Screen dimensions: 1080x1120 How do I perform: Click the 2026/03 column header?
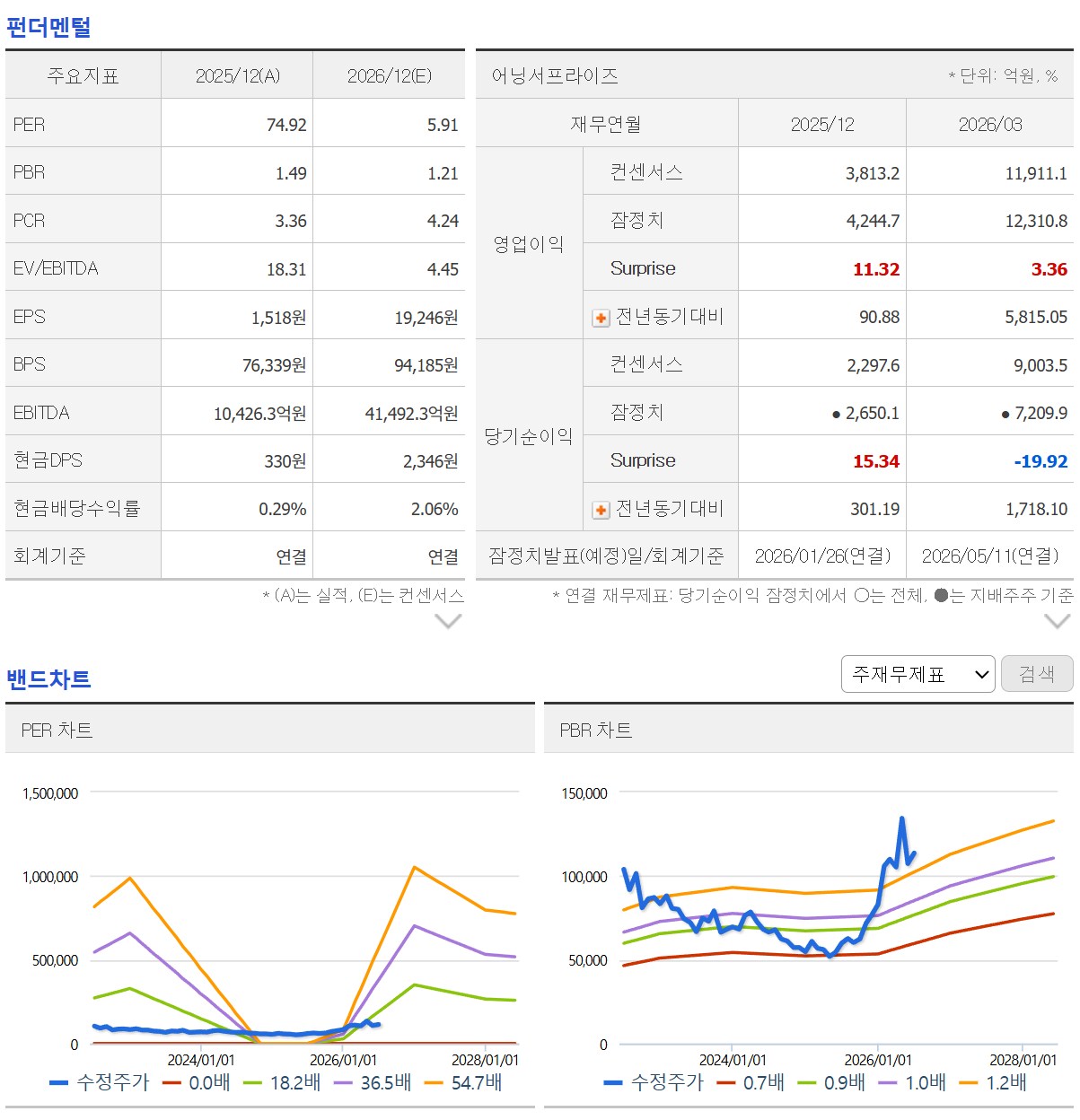[990, 125]
